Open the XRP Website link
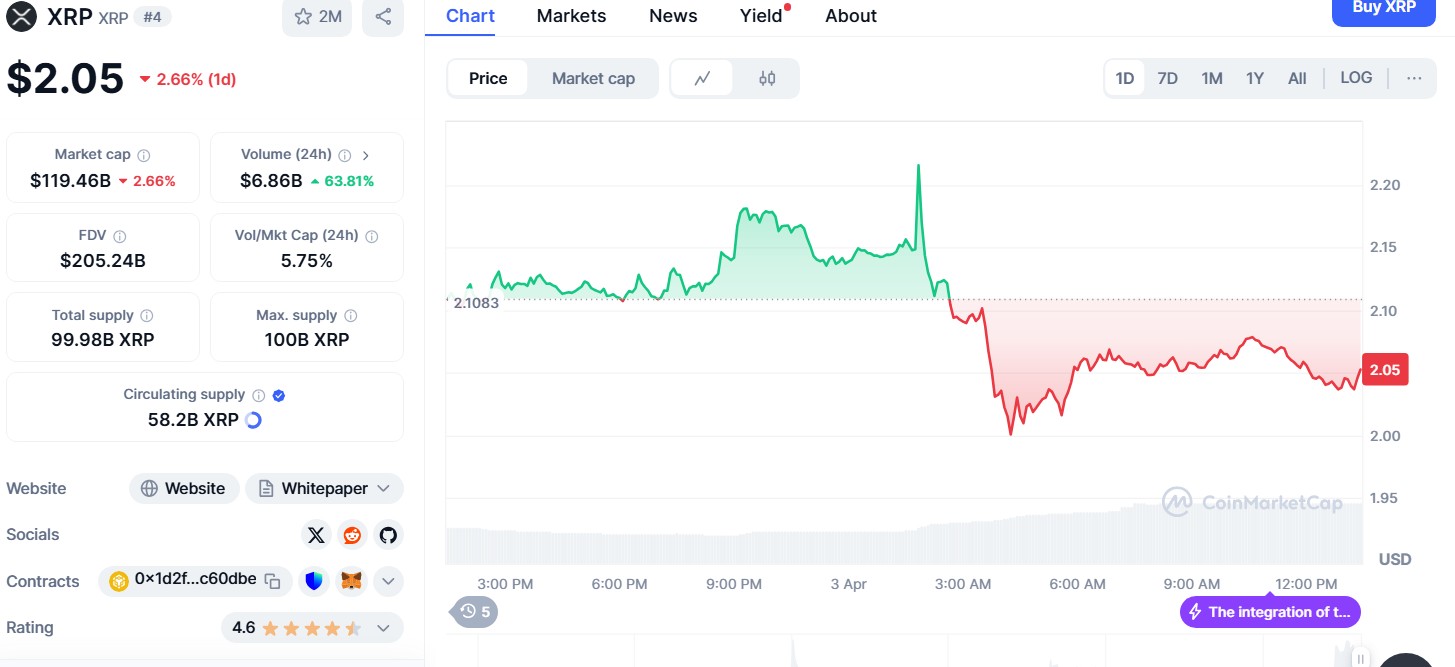Image resolution: width=1455 pixels, height=667 pixels. (x=184, y=489)
